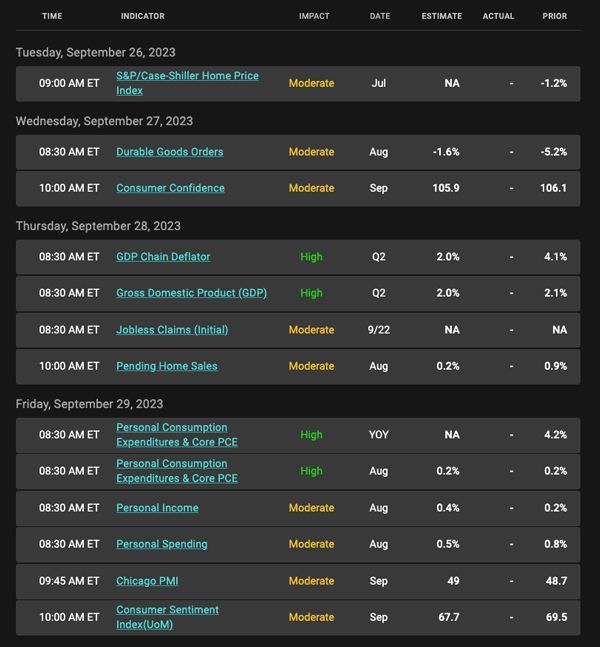This screenshot has width=600, height=647.
Task: Click the Personal Income link
Action: coord(157,508)
